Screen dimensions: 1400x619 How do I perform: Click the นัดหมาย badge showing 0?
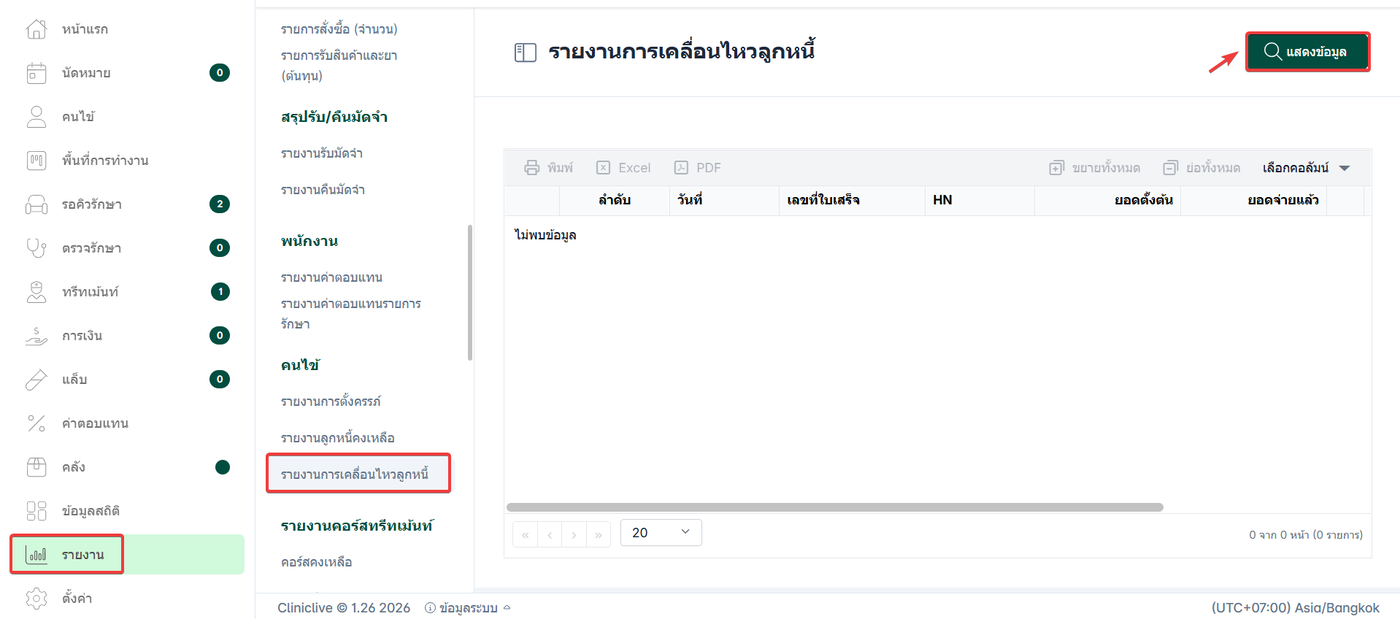coord(220,73)
